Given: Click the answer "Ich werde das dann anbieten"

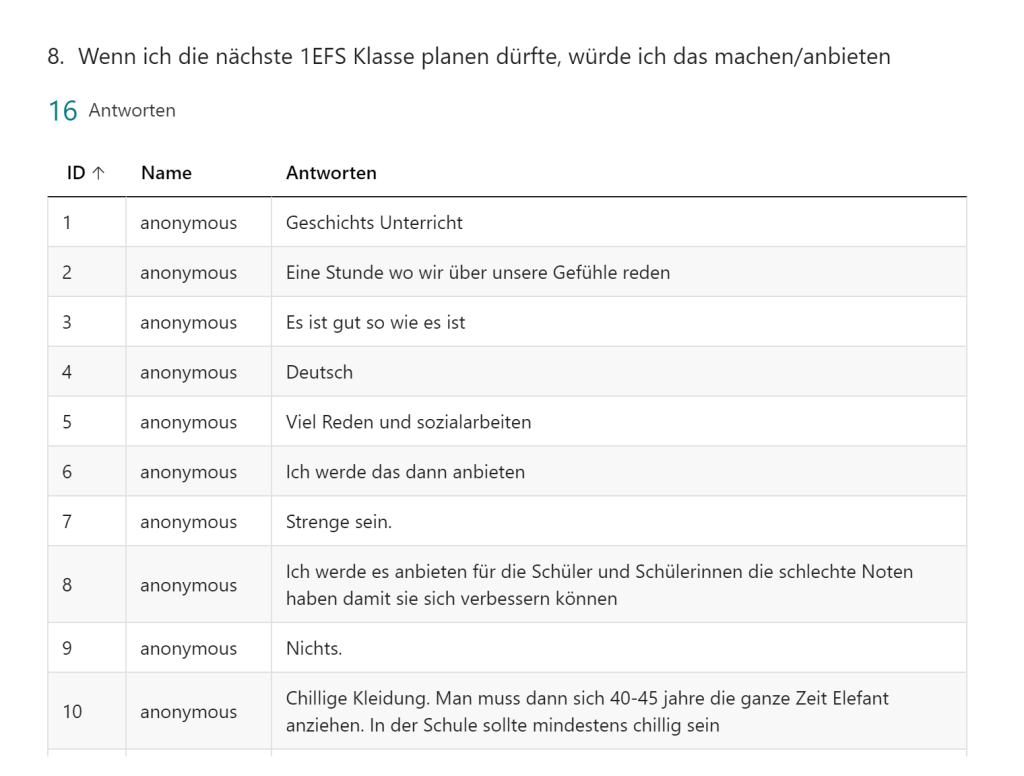Looking at the screenshot, I should 405,472.
